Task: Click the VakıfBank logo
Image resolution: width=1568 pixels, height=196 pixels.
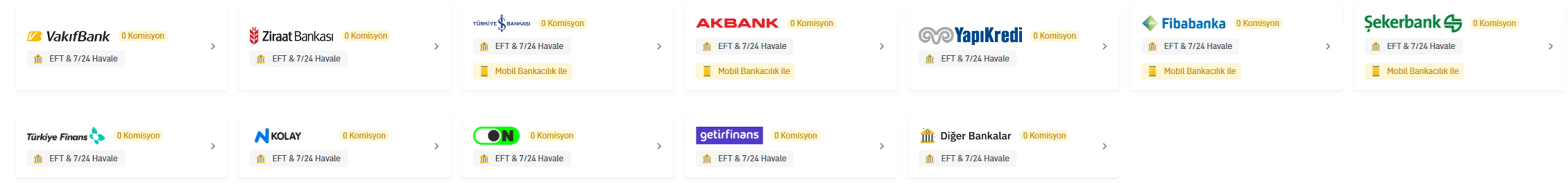Action: [68, 36]
